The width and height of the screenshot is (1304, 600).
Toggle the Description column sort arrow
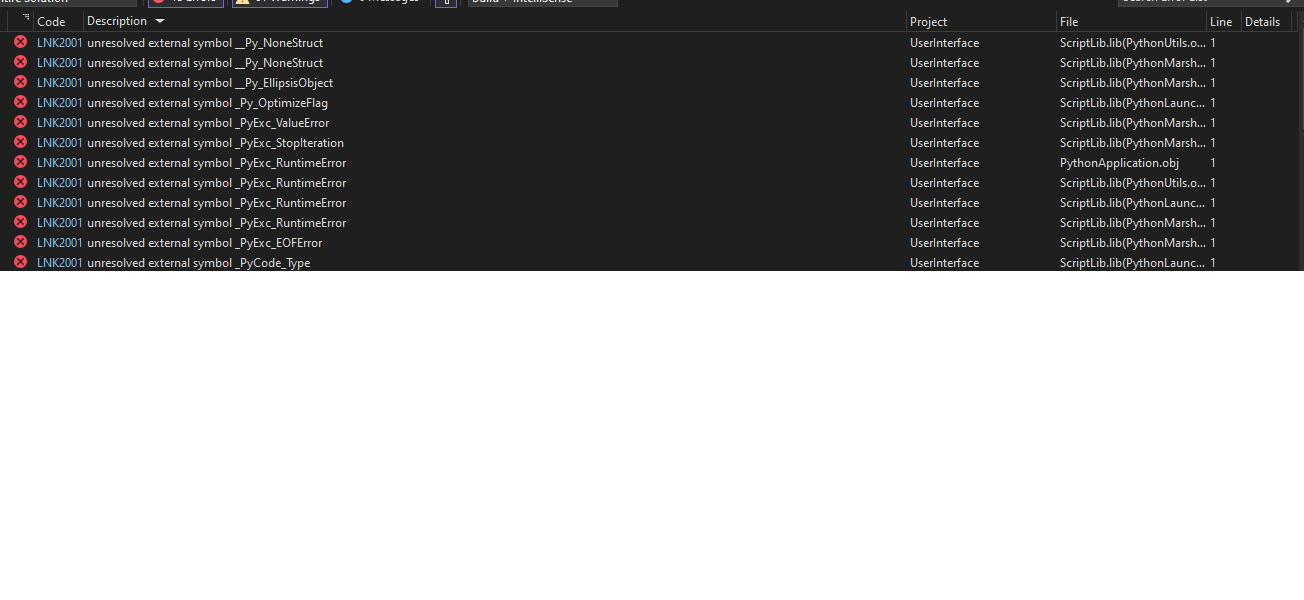click(x=160, y=21)
